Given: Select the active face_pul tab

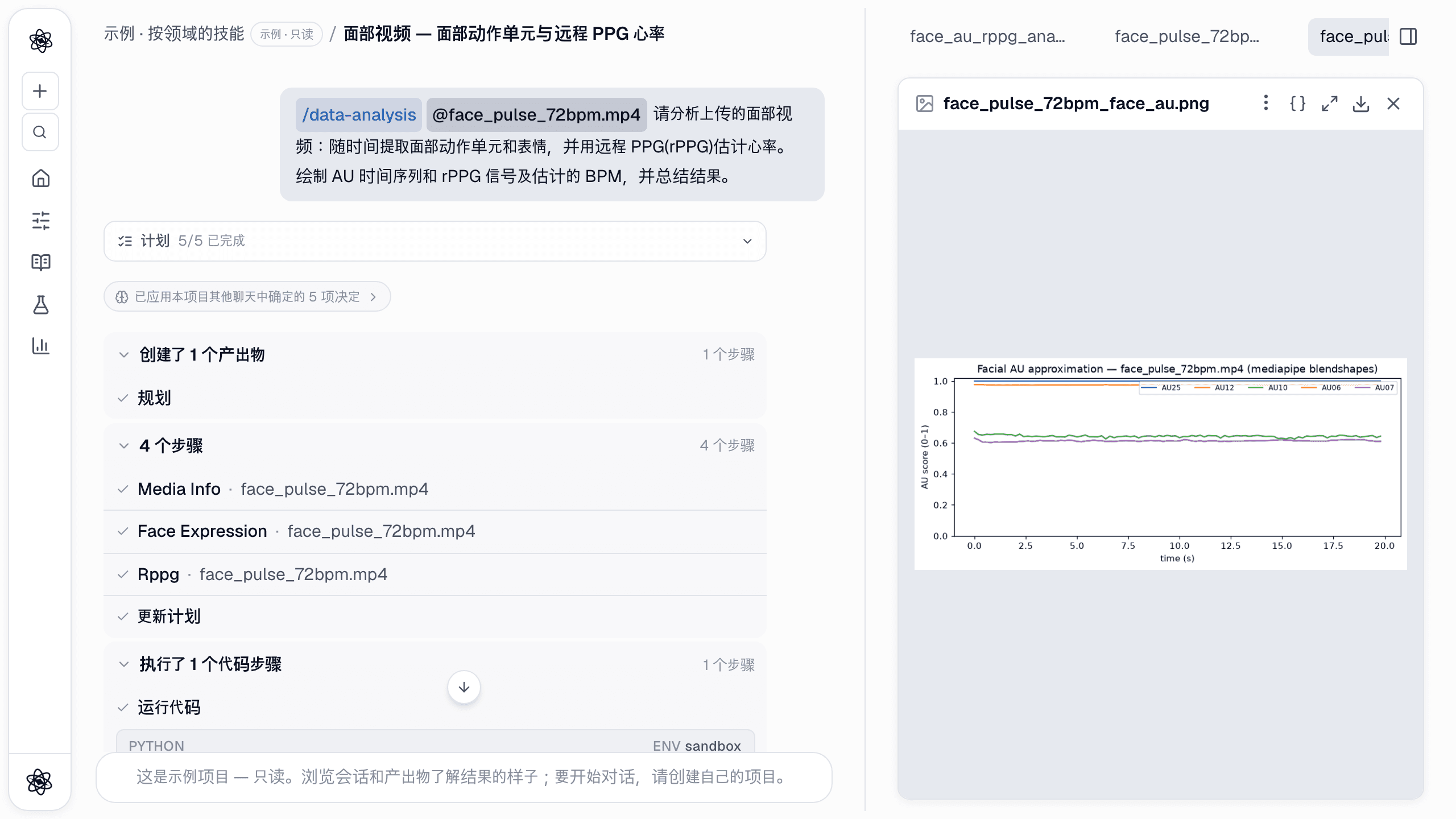Looking at the screenshot, I should (x=1349, y=36).
